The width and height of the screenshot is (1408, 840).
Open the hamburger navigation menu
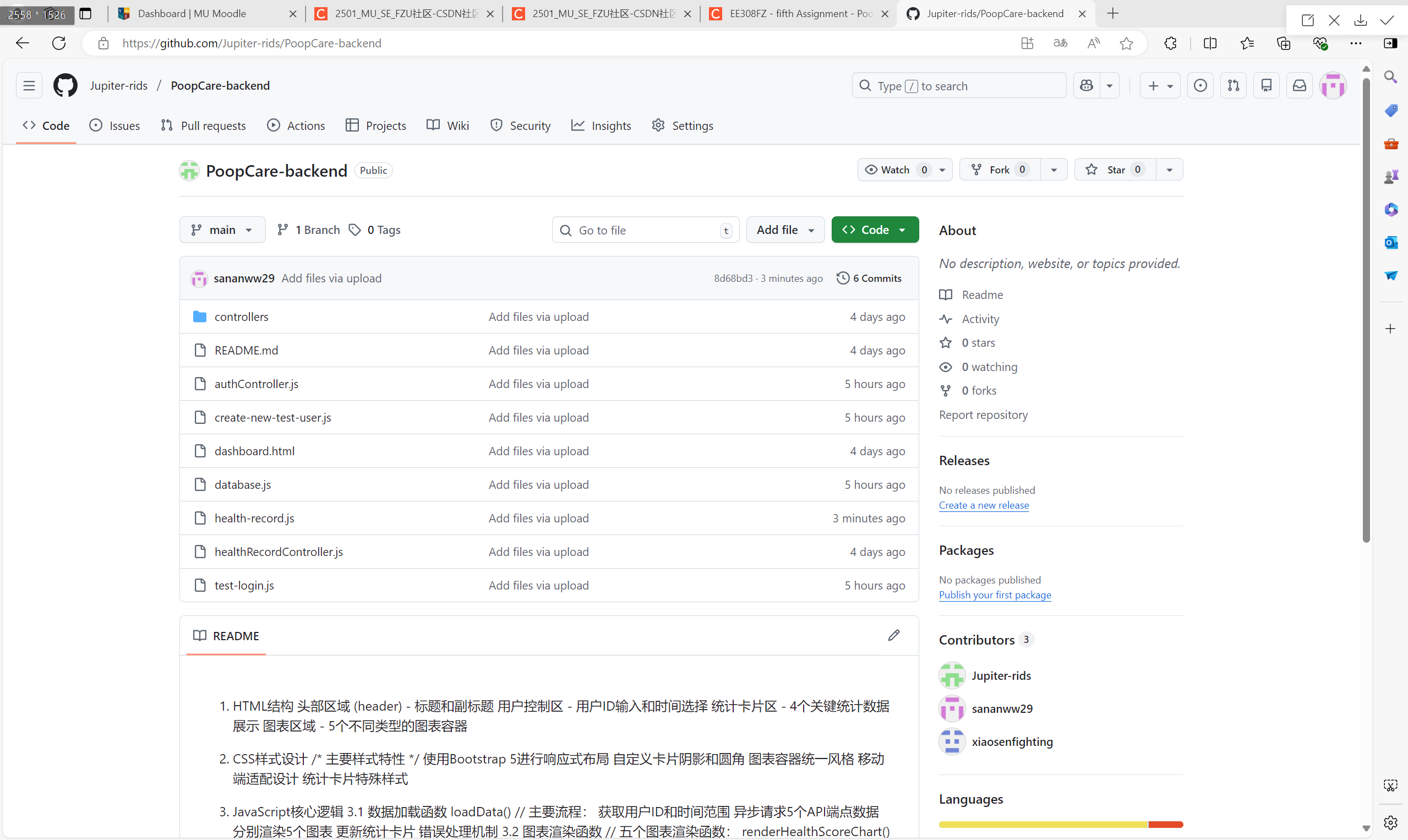tap(29, 85)
